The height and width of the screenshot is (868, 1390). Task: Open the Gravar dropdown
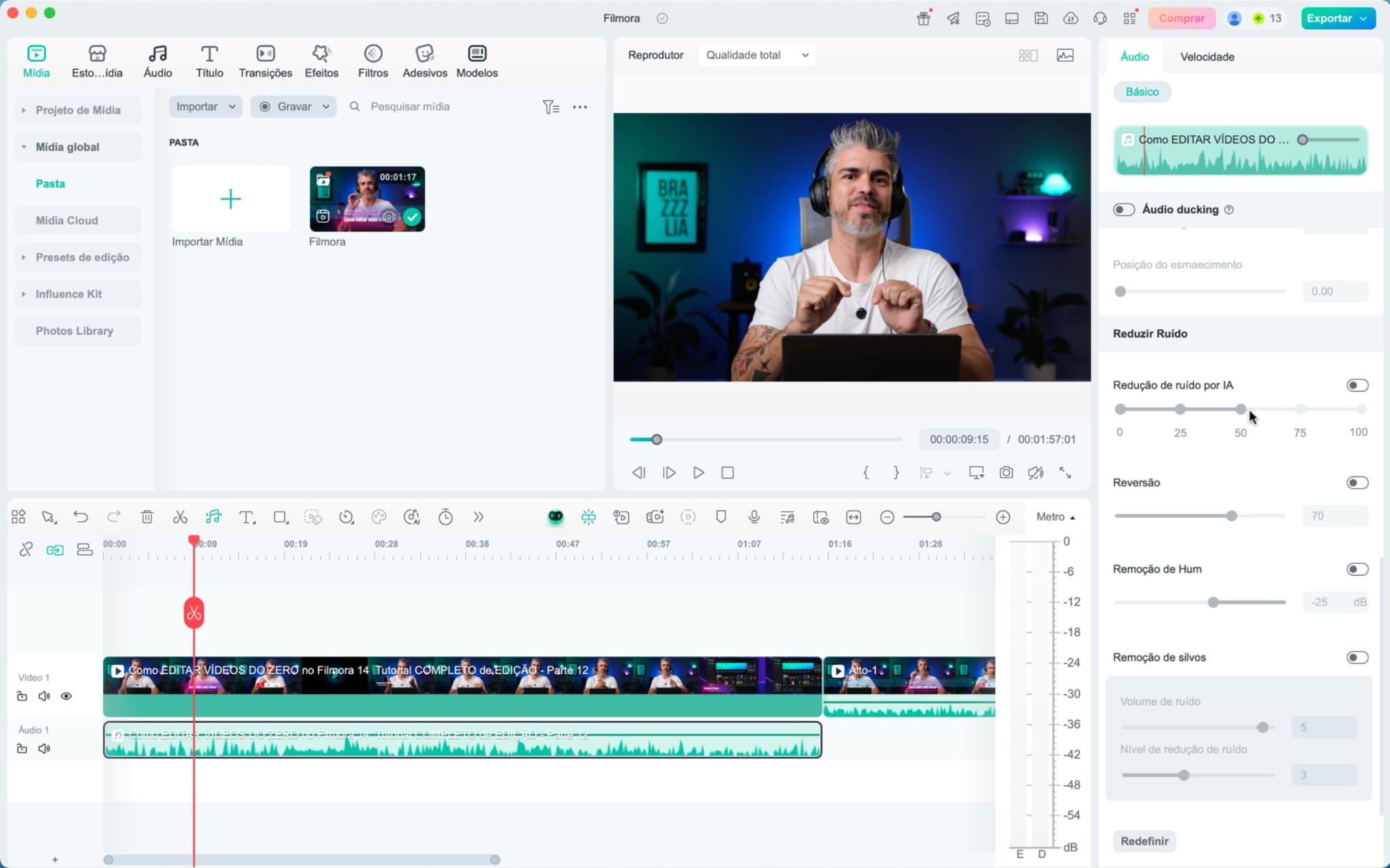pos(293,107)
